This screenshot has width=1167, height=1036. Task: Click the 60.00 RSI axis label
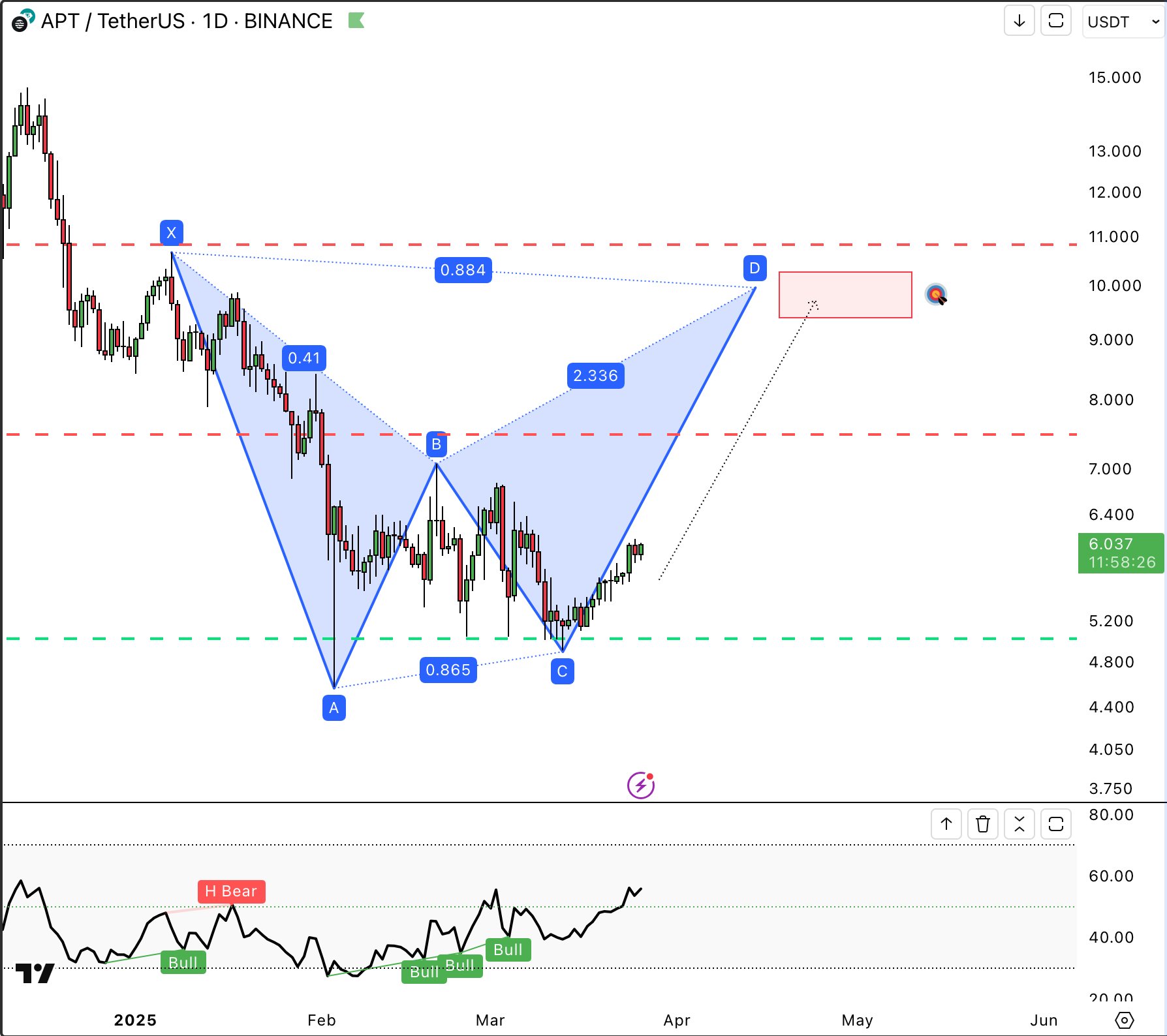pos(1112,876)
